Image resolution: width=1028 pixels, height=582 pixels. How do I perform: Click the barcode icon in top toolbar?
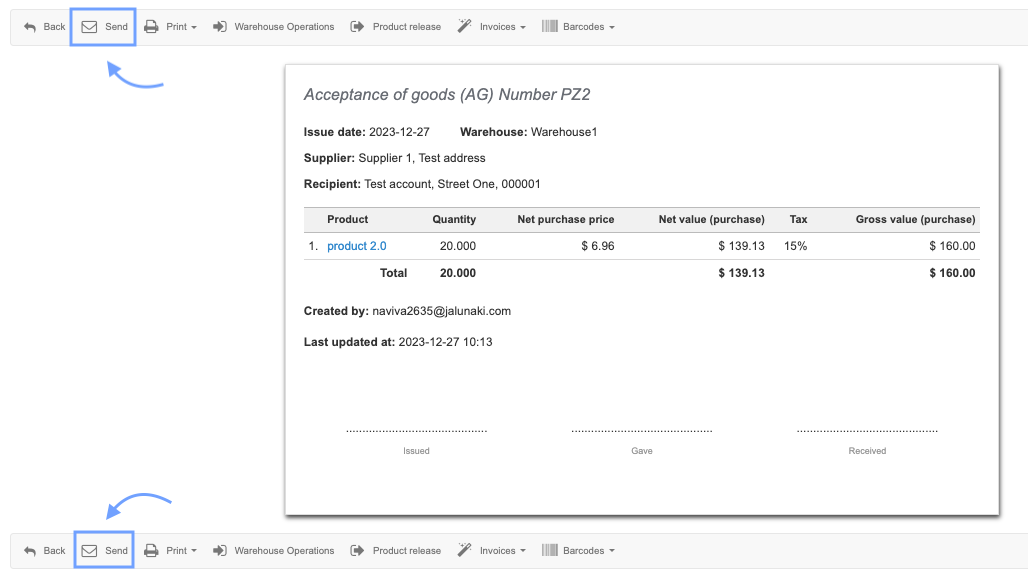click(x=549, y=27)
